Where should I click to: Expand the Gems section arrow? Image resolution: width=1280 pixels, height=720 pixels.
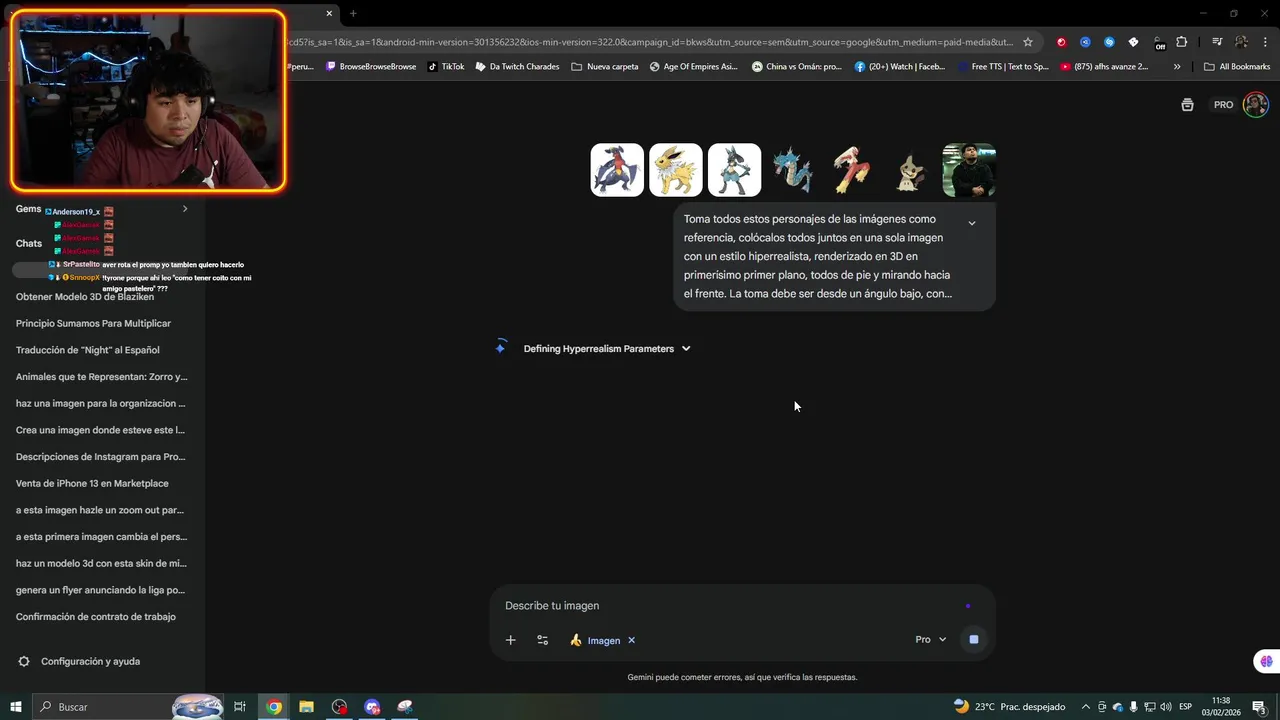coord(185,209)
